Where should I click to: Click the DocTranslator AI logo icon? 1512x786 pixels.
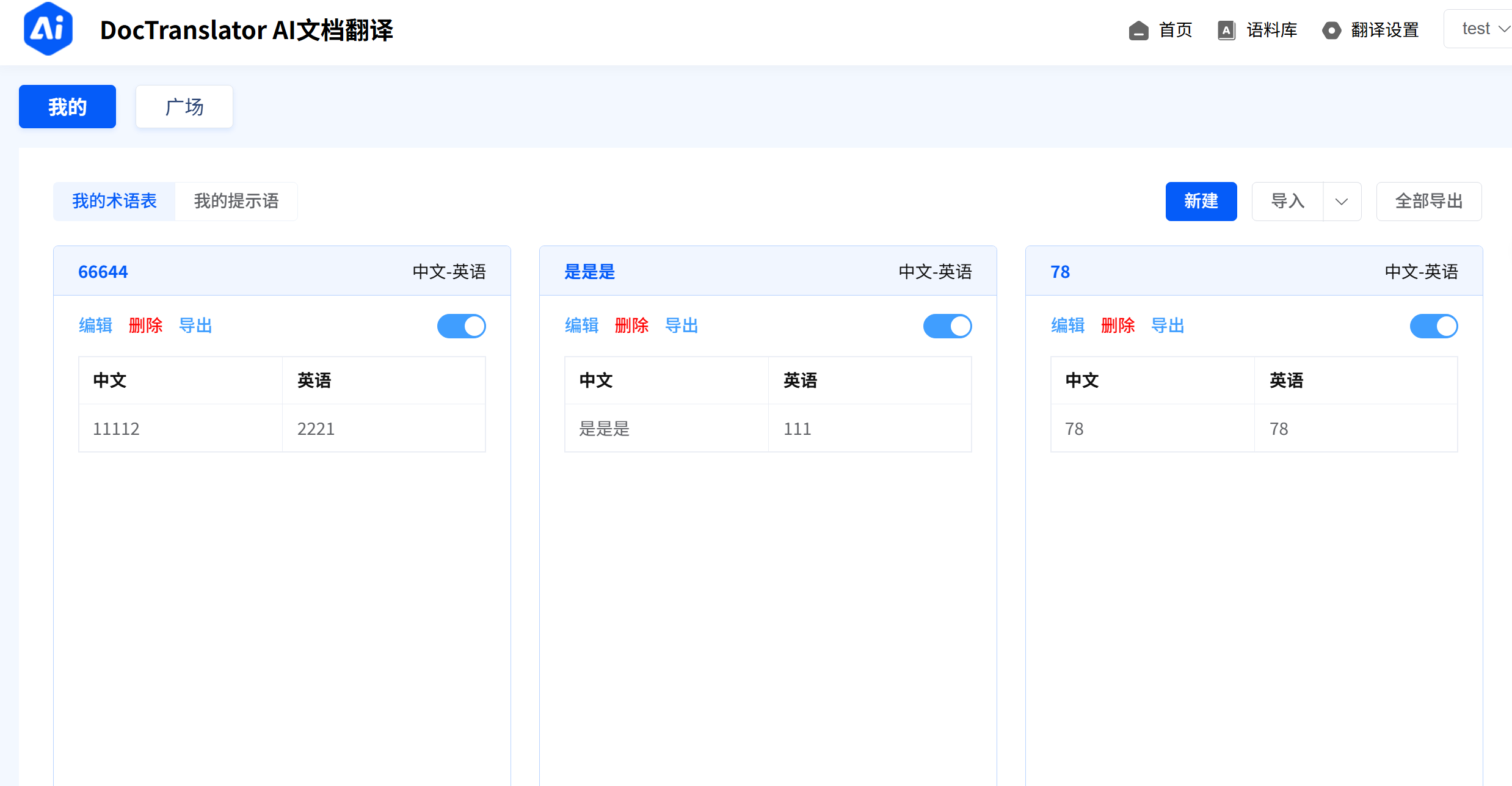(48, 28)
